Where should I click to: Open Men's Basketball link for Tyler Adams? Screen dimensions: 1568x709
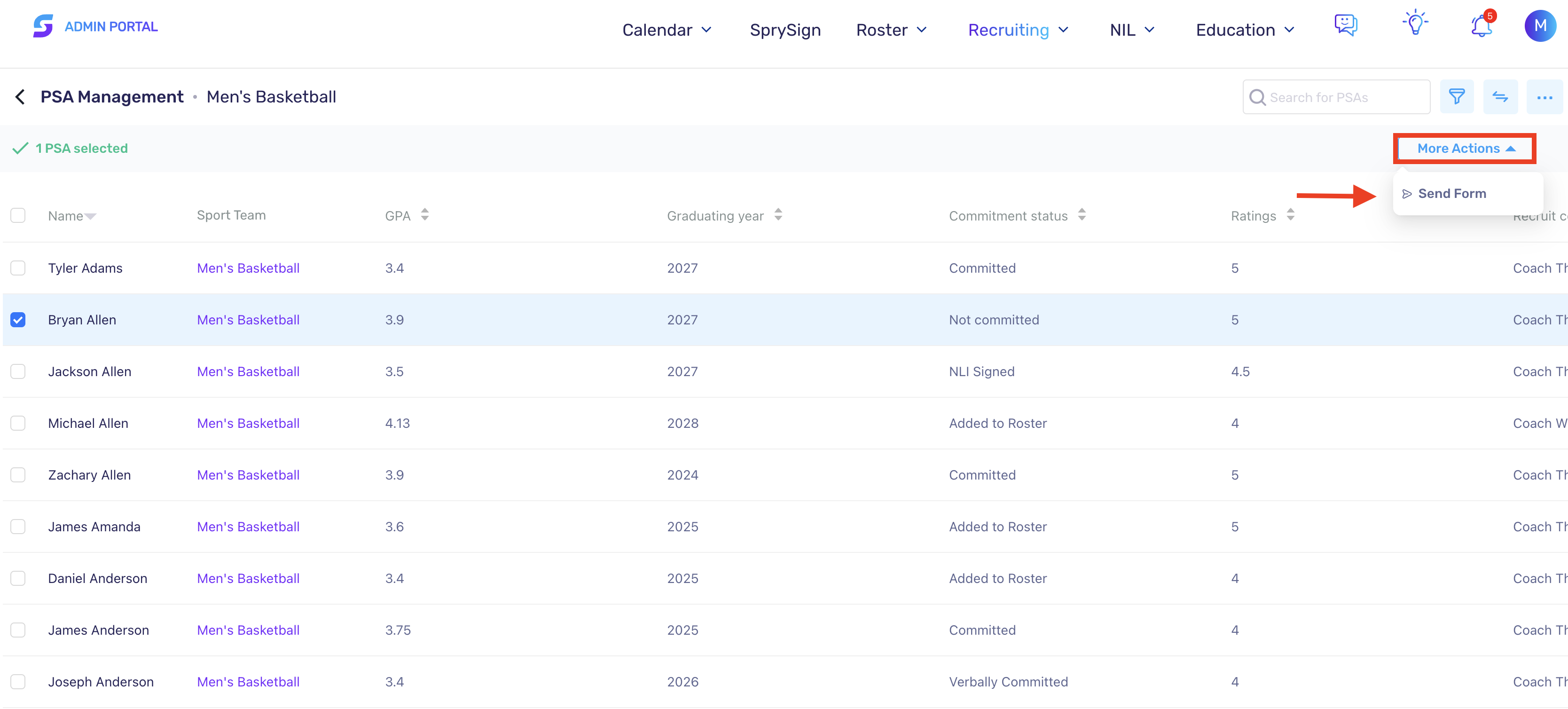point(248,268)
